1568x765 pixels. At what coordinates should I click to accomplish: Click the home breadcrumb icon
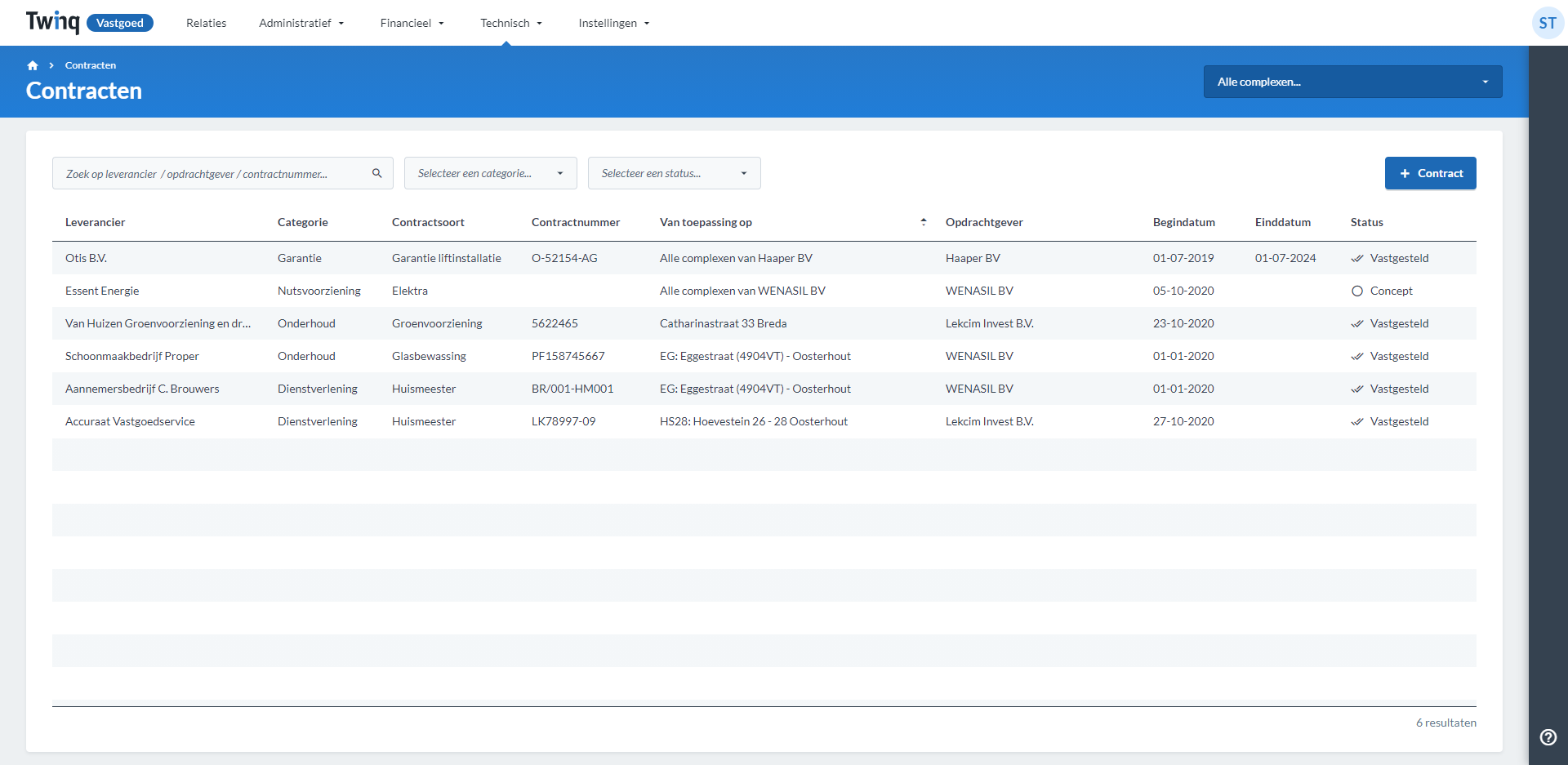[x=33, y=65]
